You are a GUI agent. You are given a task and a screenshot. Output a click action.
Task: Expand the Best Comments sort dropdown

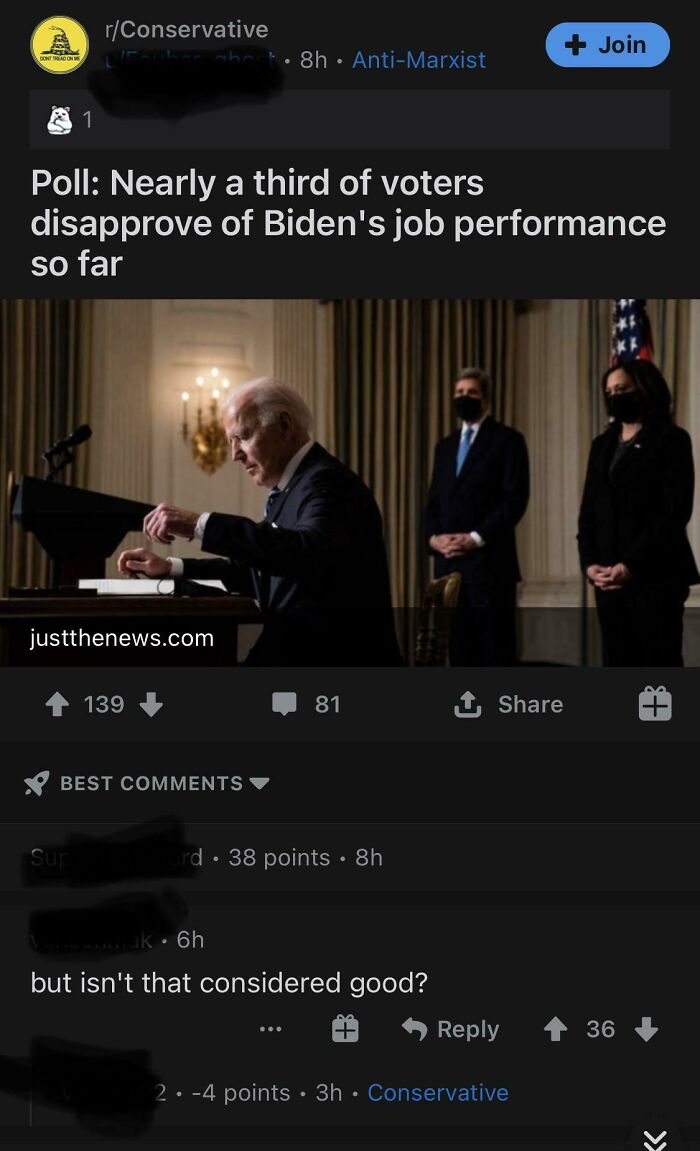pos(147,783)
